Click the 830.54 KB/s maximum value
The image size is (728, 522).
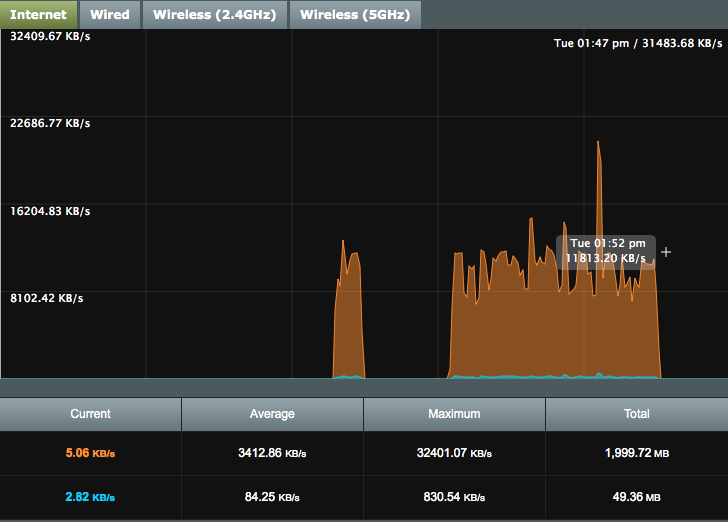454,497
